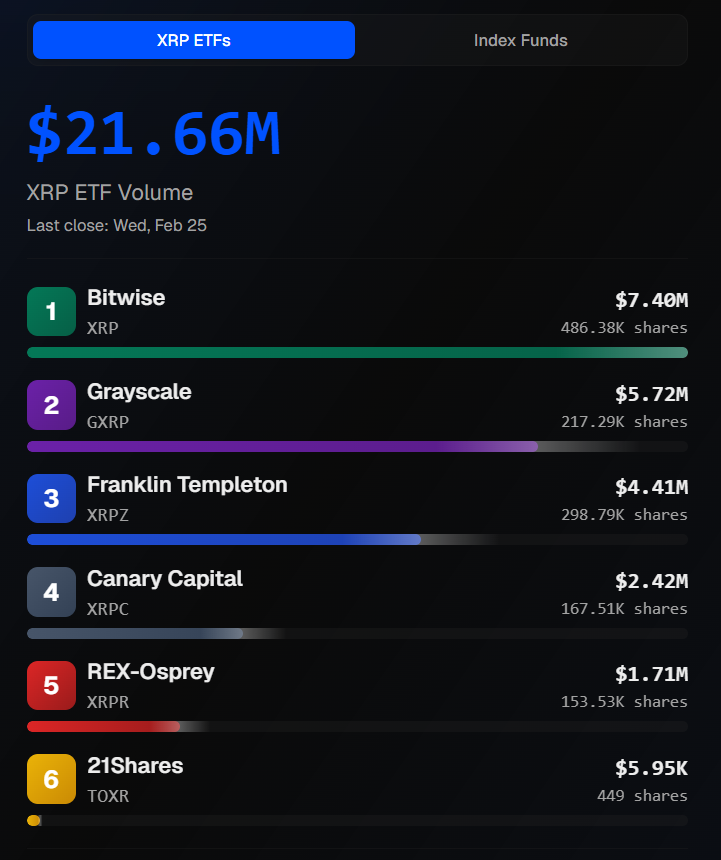Click the blue Franklin Templeton volume bar

point(224,539)
